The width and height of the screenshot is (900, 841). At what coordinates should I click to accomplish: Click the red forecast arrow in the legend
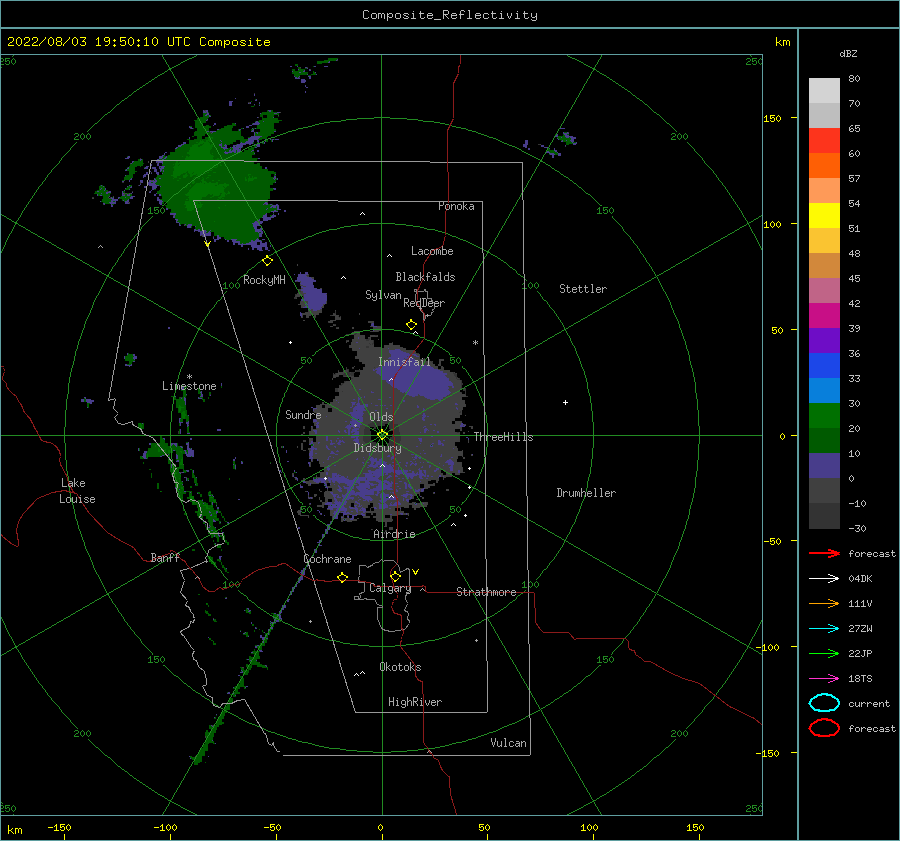click(x=824, y=553)
